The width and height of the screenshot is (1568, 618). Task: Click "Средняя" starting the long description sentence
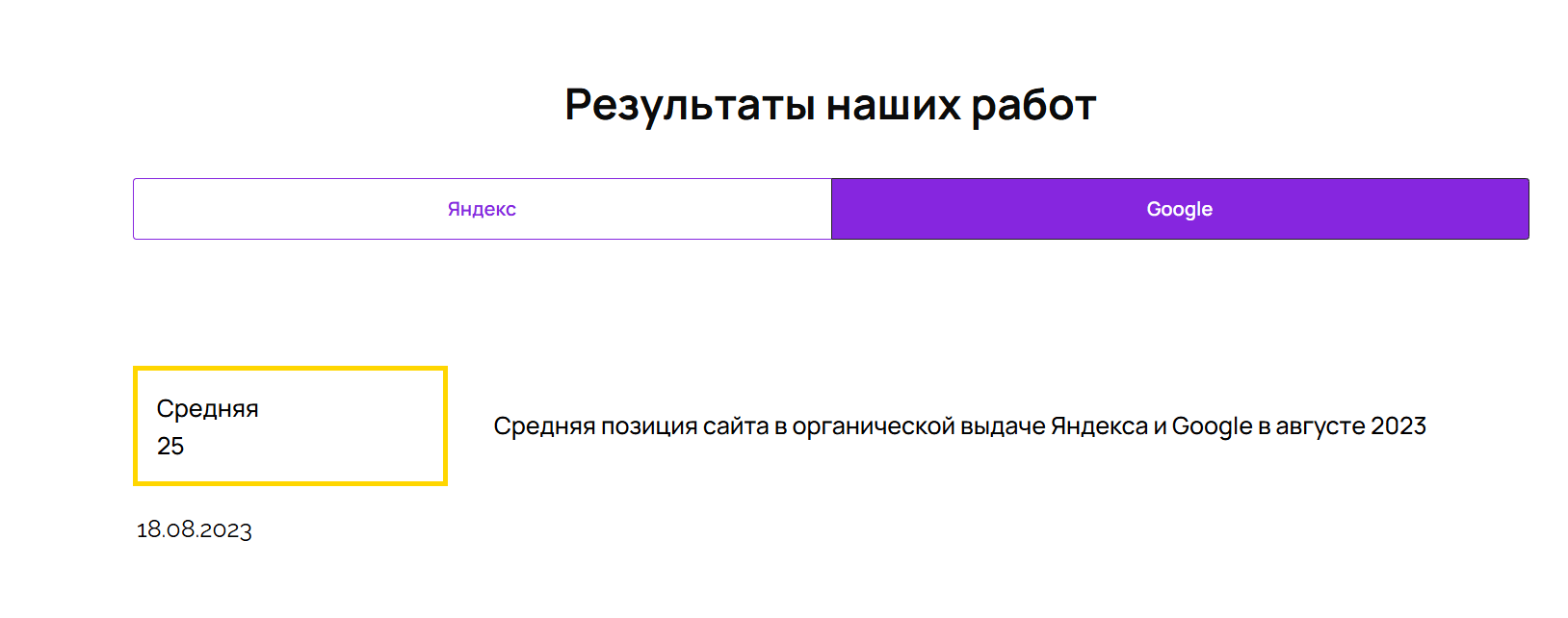click(x=544, y=426)
